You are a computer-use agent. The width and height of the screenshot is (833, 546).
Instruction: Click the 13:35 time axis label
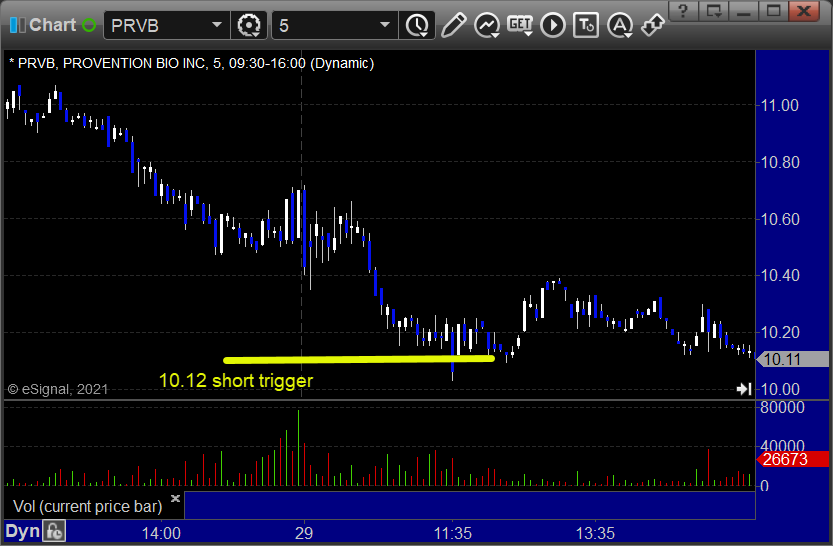pos(595,533)
